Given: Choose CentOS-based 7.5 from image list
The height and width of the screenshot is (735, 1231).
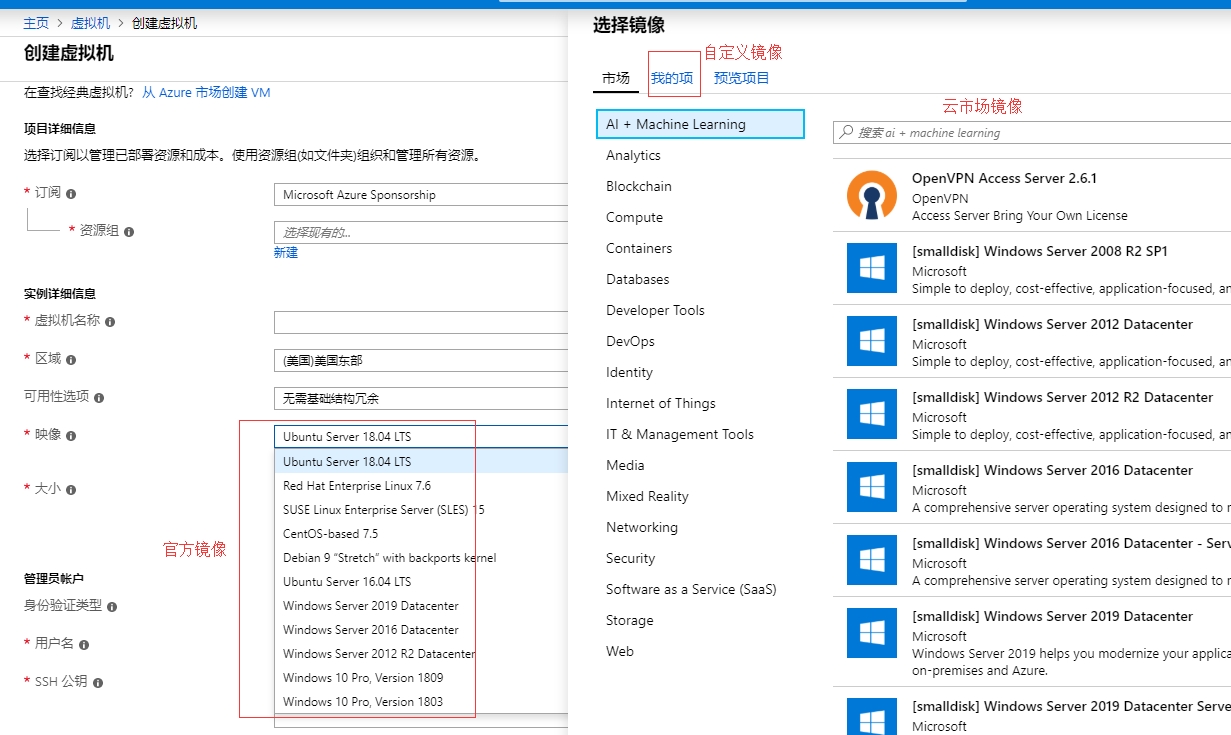Looking at the screenshot, I should (330, 534).
